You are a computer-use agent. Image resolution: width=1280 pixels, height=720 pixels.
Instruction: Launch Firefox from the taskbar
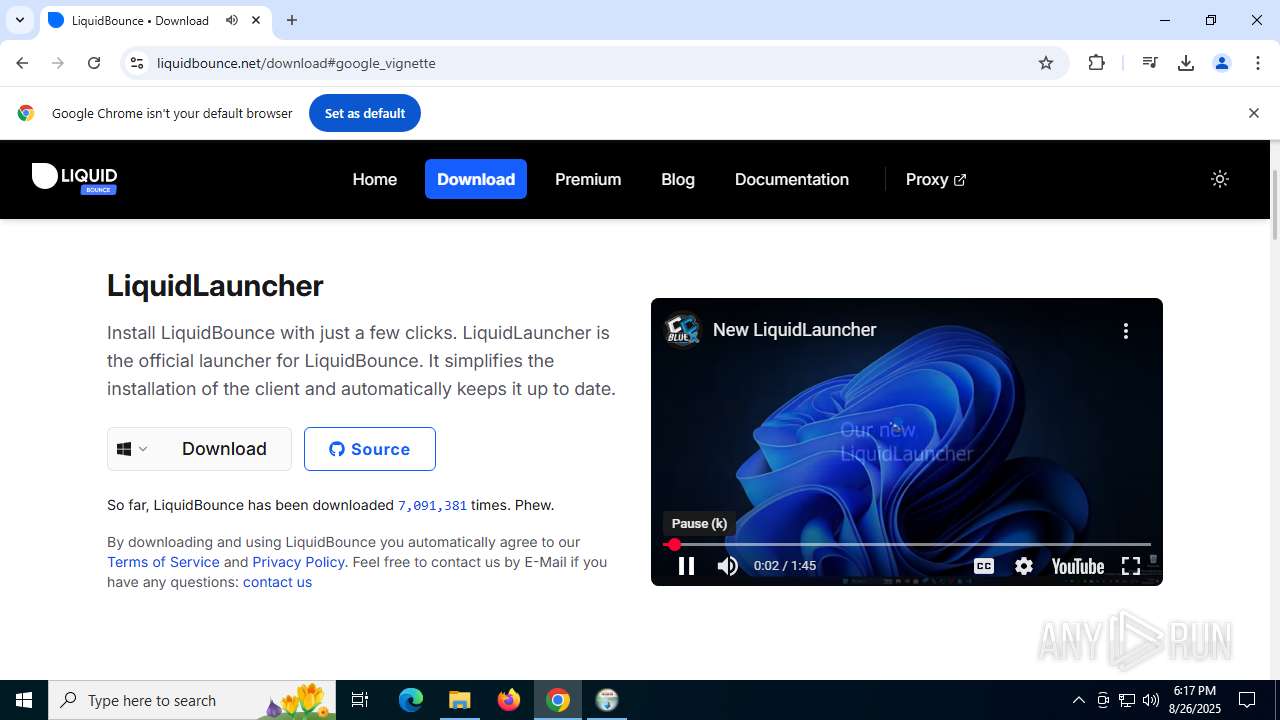click(509, 700)
